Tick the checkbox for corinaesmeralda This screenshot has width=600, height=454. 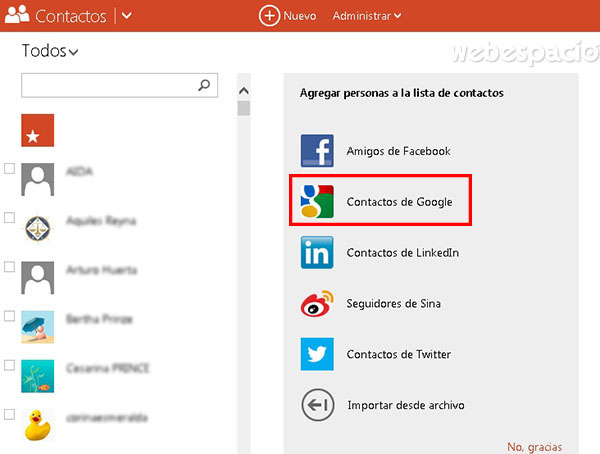coord(9,414)
